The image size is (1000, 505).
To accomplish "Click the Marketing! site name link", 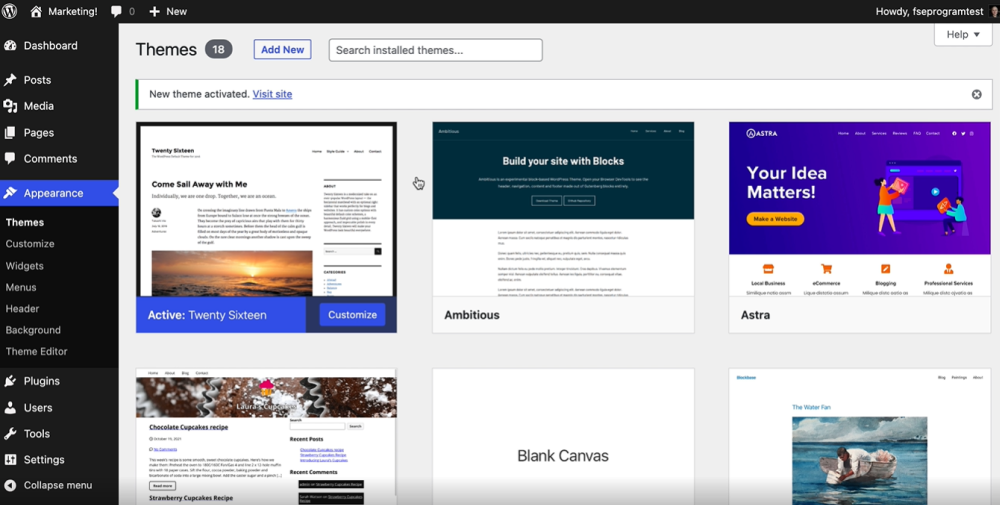I will point(73,11).
